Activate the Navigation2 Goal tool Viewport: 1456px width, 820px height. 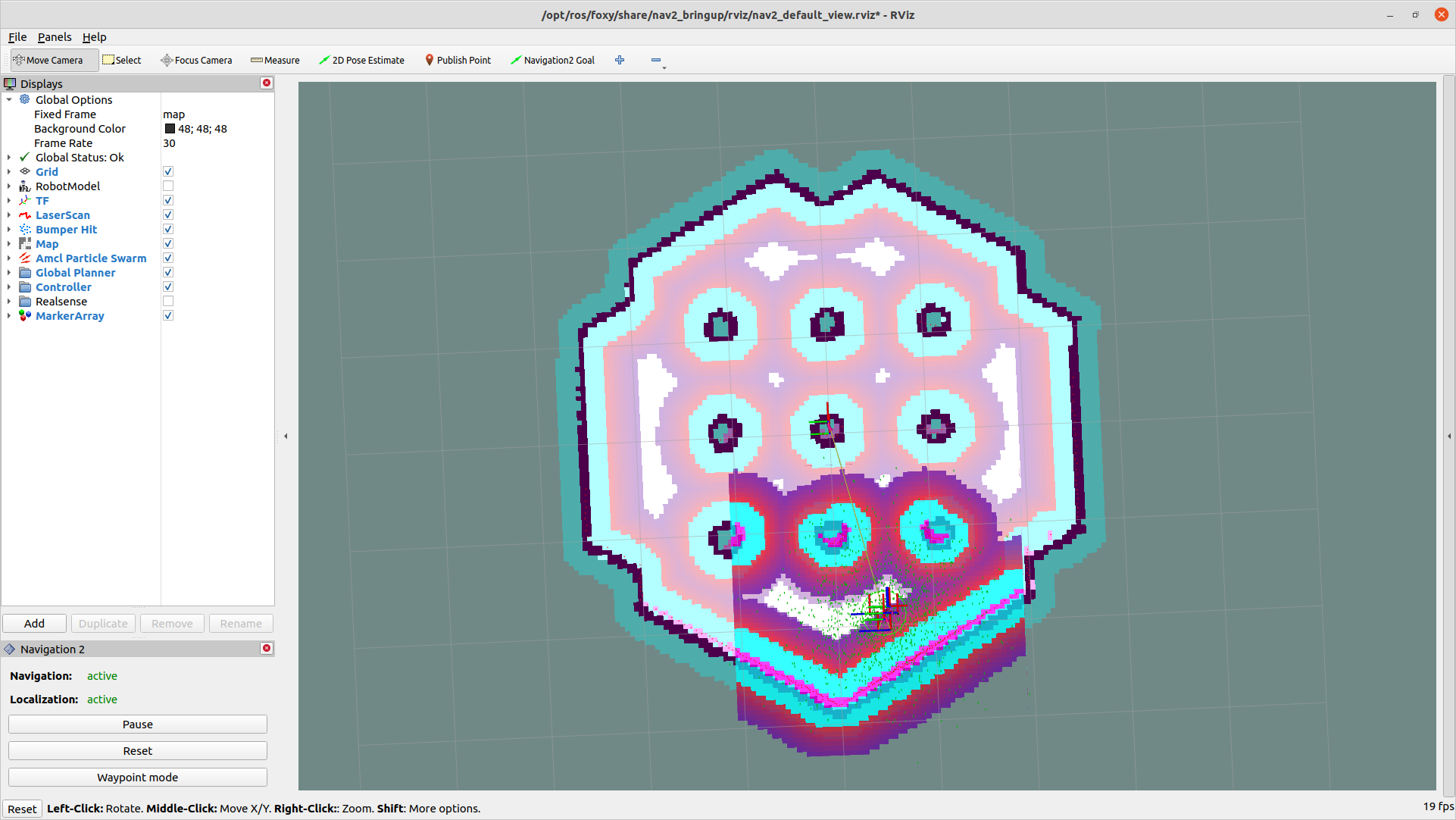[552, 60]
